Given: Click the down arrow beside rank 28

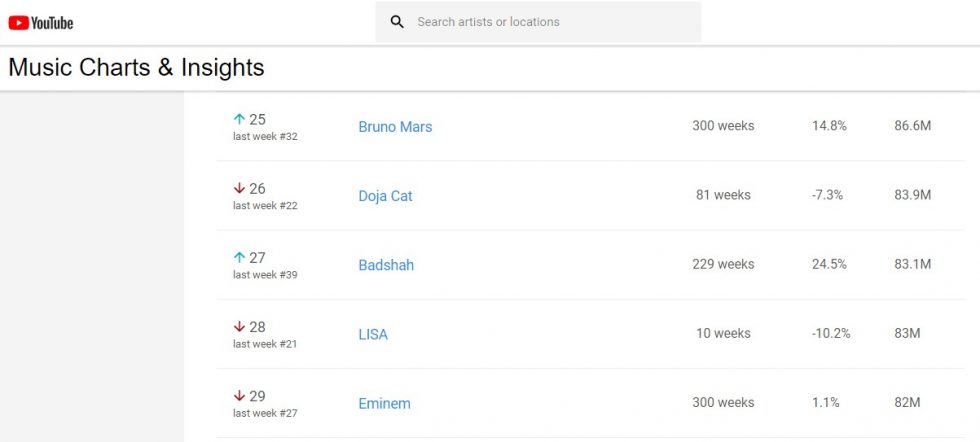Looking at the screenshot, I should point(239,326).
